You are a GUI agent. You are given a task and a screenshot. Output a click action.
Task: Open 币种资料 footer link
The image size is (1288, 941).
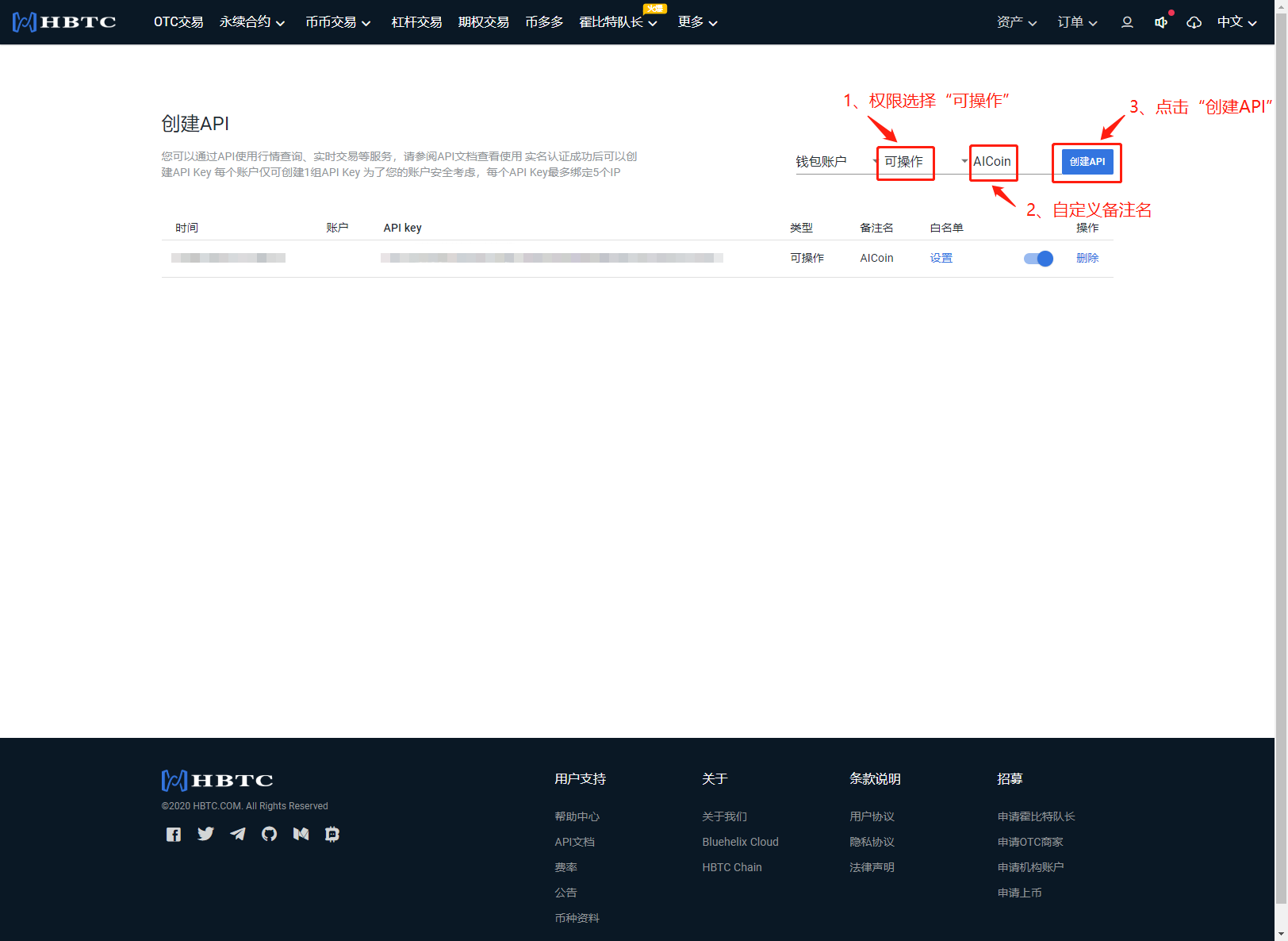(577, 918)
